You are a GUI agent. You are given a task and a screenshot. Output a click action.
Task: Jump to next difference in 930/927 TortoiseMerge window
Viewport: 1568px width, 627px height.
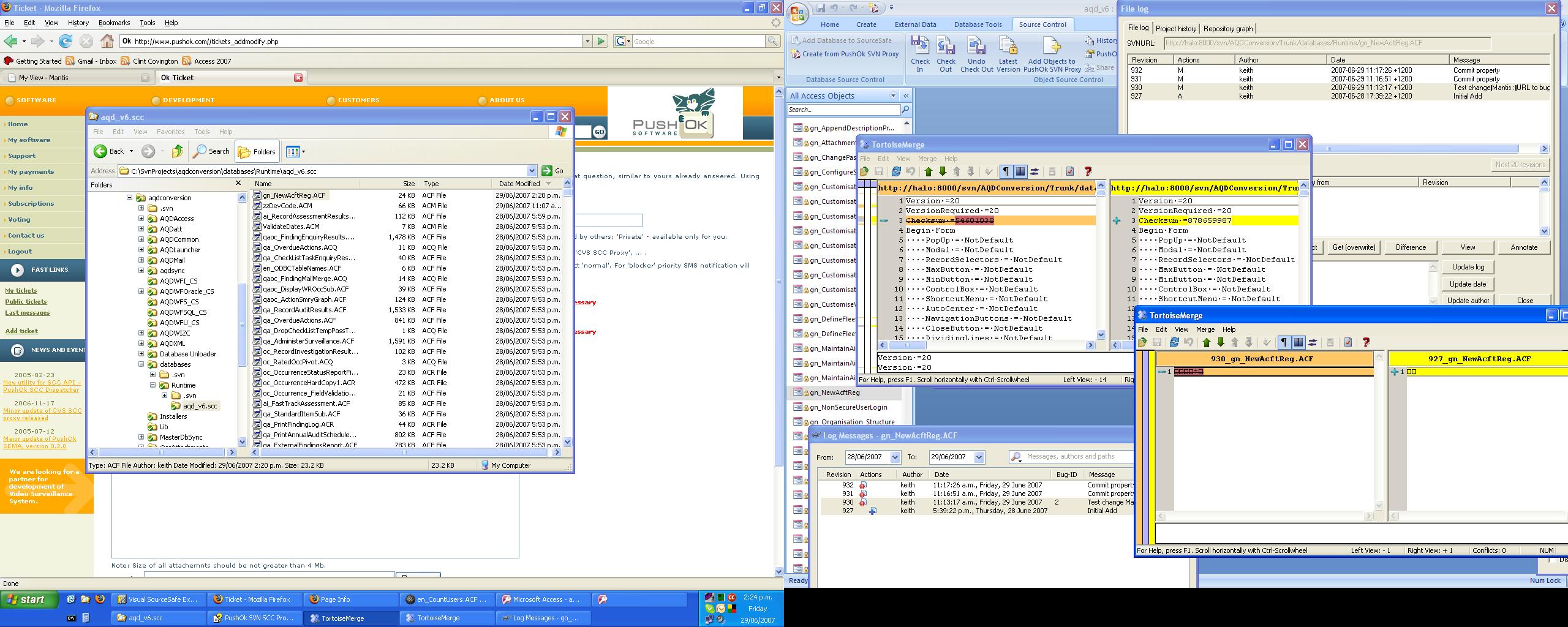[x=1220, y=343]
